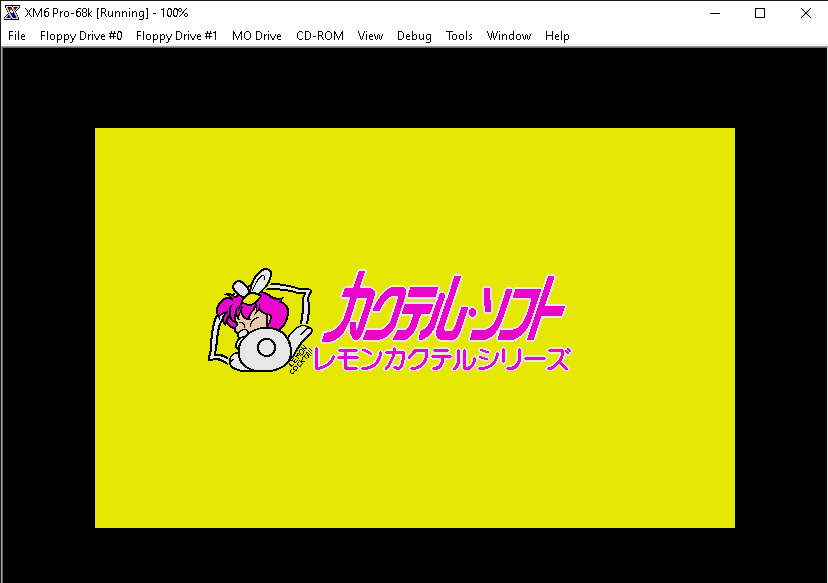Screen dimensions: 828x583
Task: Open the Help menu
Action: pyautogui.click(x=557, y=36)
